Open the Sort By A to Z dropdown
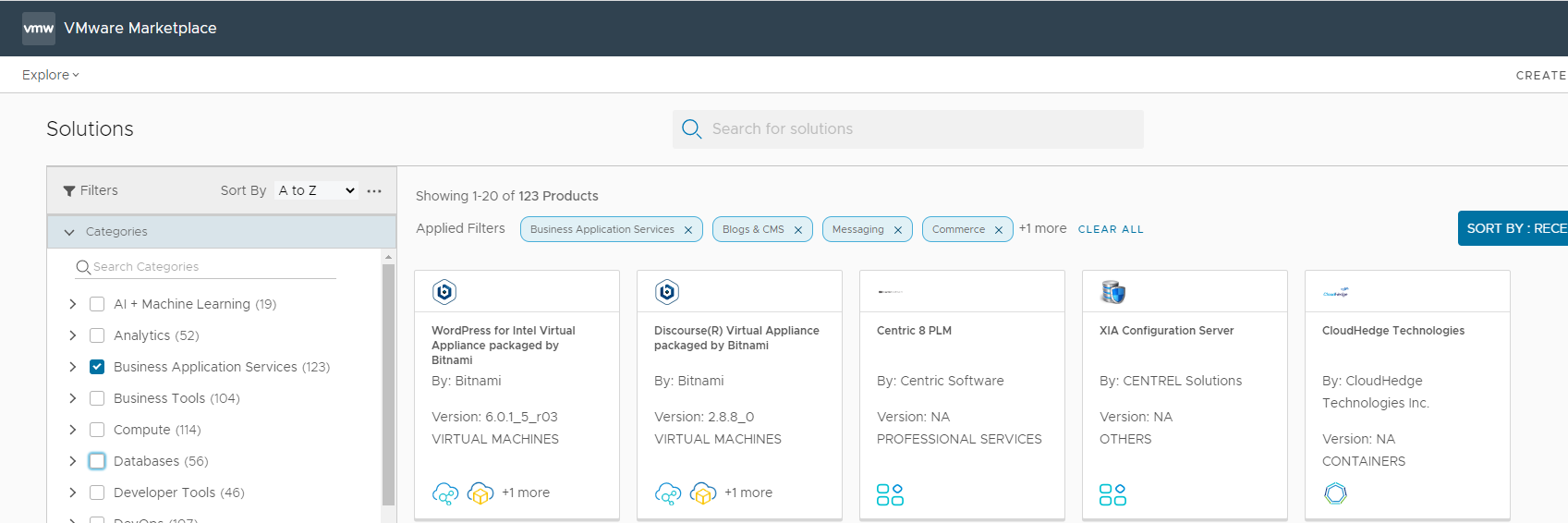The image size is (1568, 523). (316, 190)
